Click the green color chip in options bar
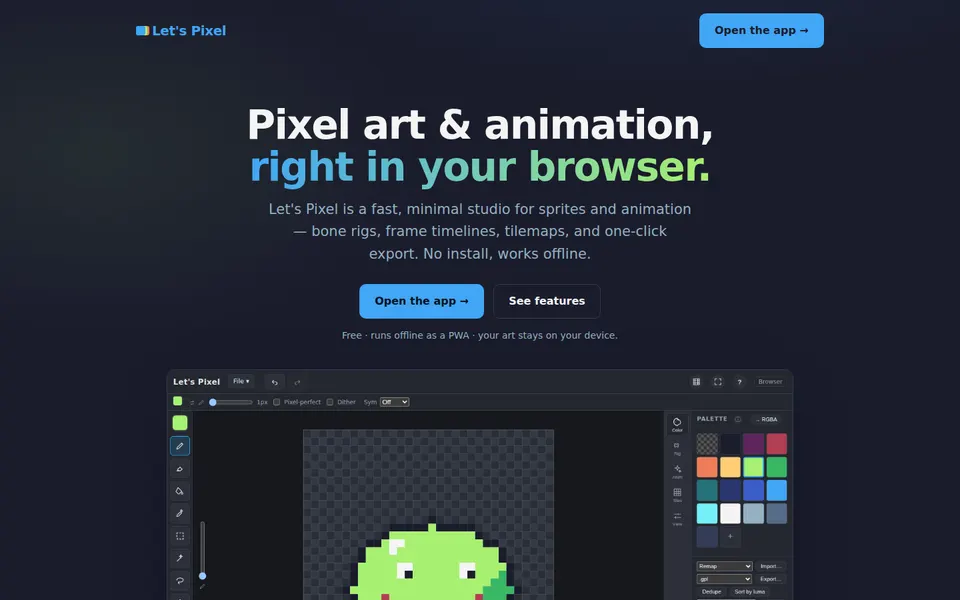 click(x=178, y=401)
